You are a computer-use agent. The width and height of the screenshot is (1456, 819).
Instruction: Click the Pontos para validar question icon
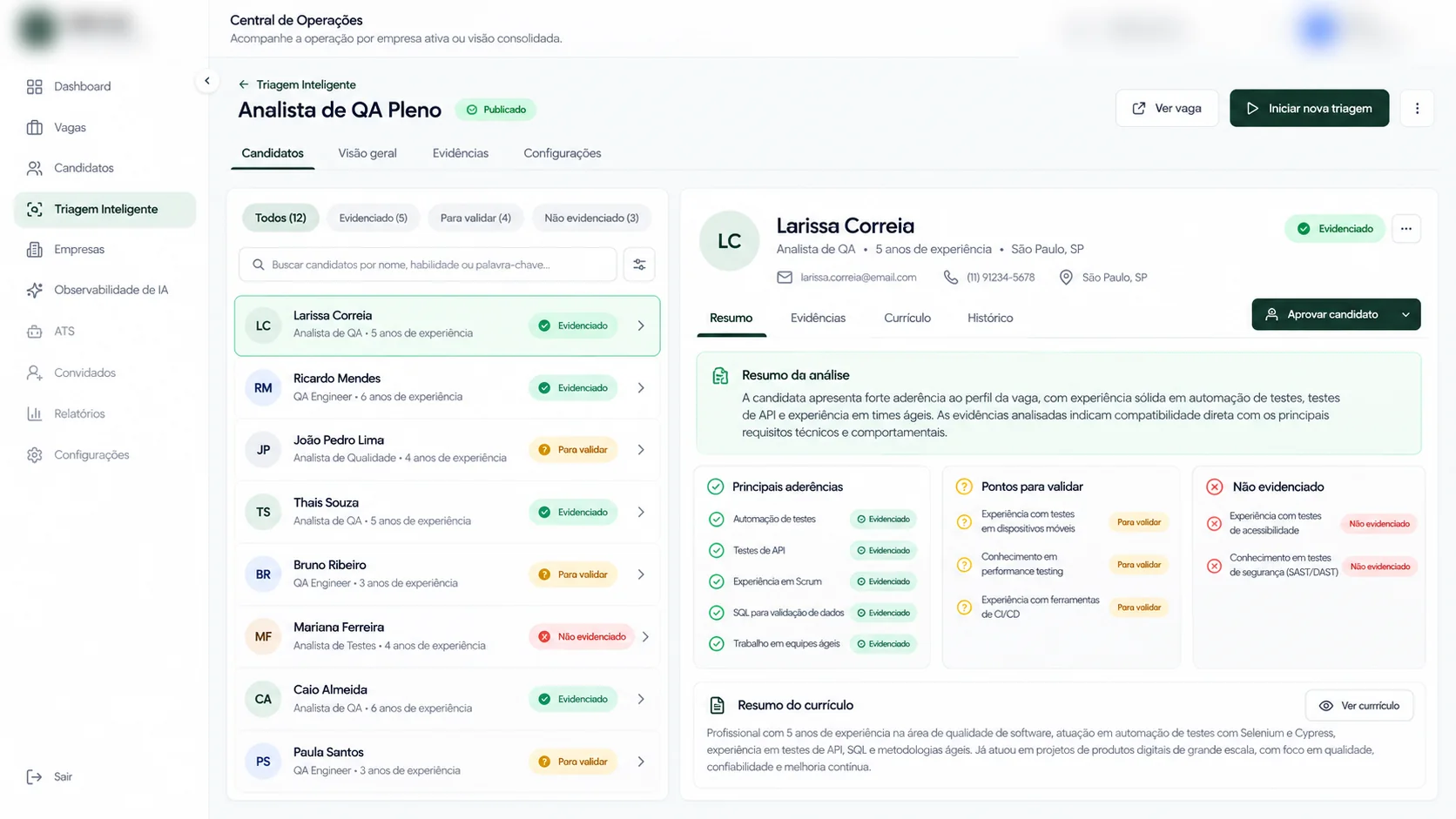(964, 487)
